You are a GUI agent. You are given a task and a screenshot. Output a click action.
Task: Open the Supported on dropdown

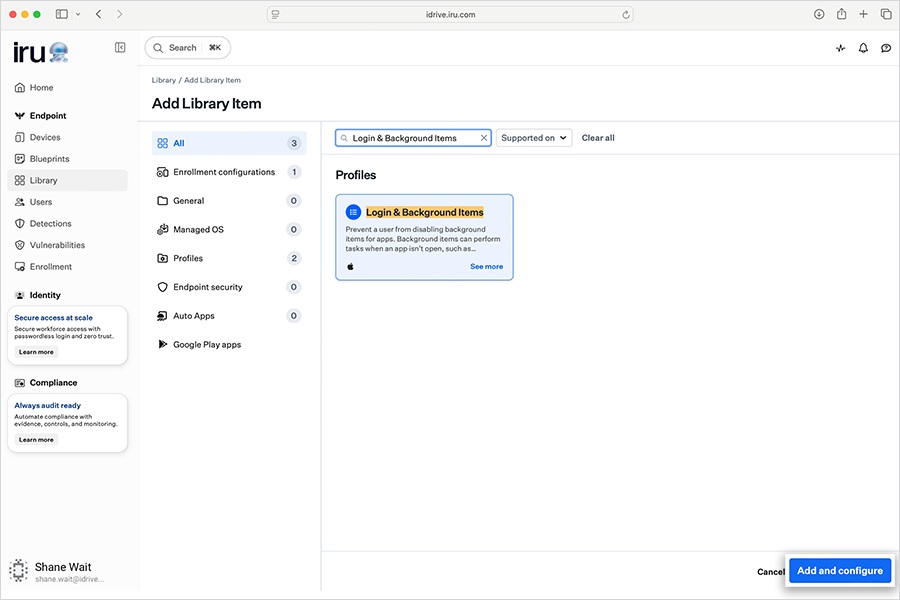[x=534, y=138]
